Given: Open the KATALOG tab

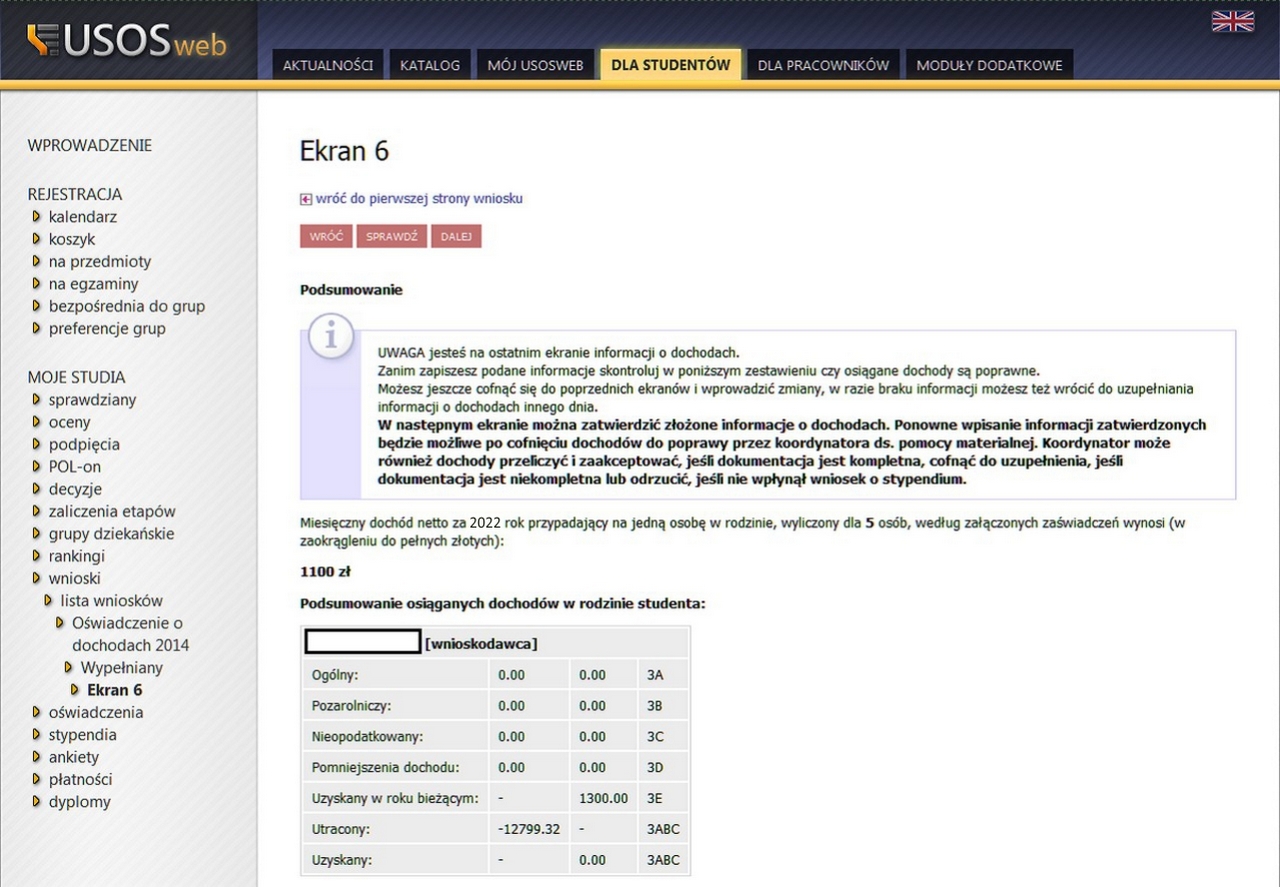Looking at the screenshot, I should 430,65.
